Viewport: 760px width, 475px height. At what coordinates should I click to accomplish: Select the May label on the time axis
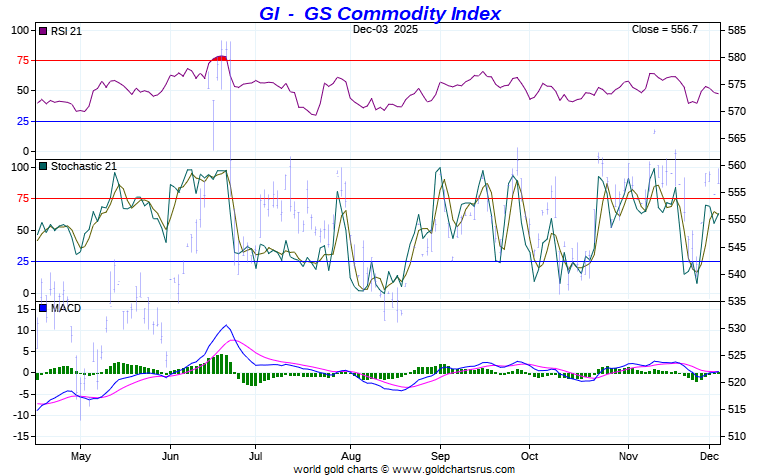tap(81, 455)
